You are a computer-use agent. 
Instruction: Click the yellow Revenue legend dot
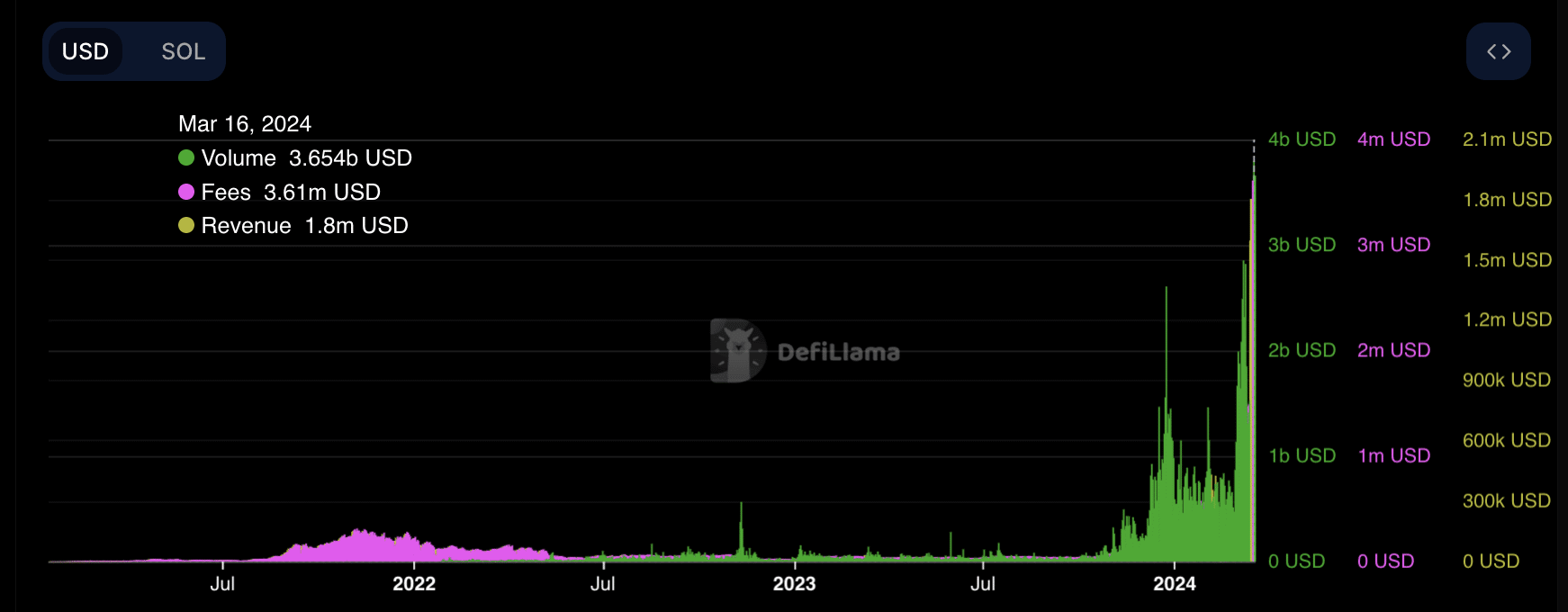(186, 226)
